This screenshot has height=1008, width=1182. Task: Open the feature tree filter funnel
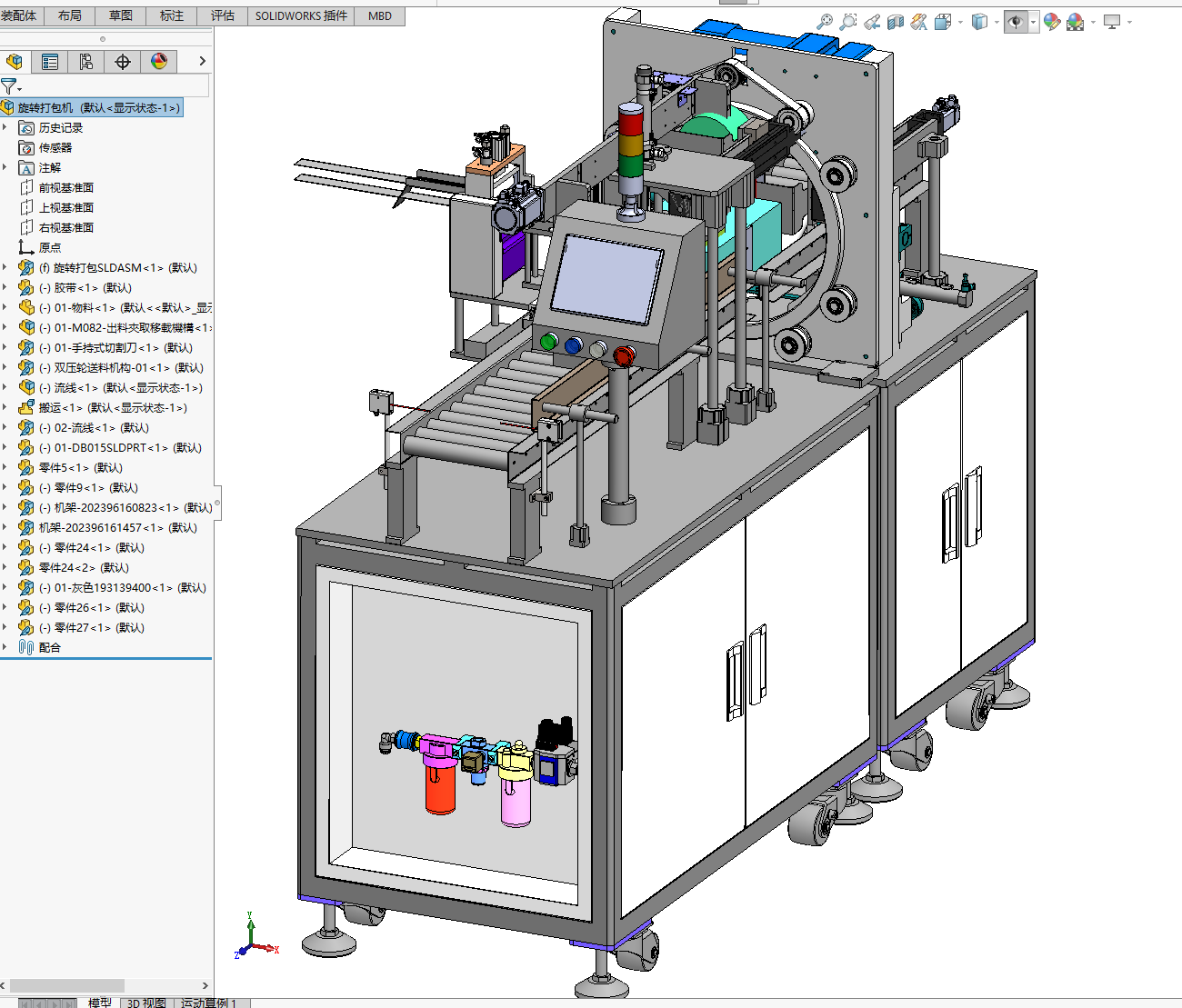(x=9, y=86)
